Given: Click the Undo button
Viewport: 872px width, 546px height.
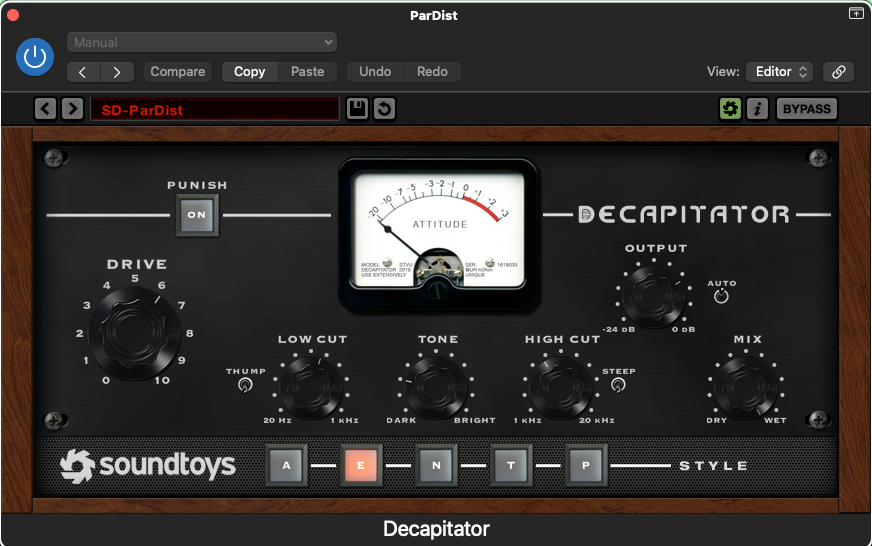Looking at the screenshot, I should pos(375,72).
